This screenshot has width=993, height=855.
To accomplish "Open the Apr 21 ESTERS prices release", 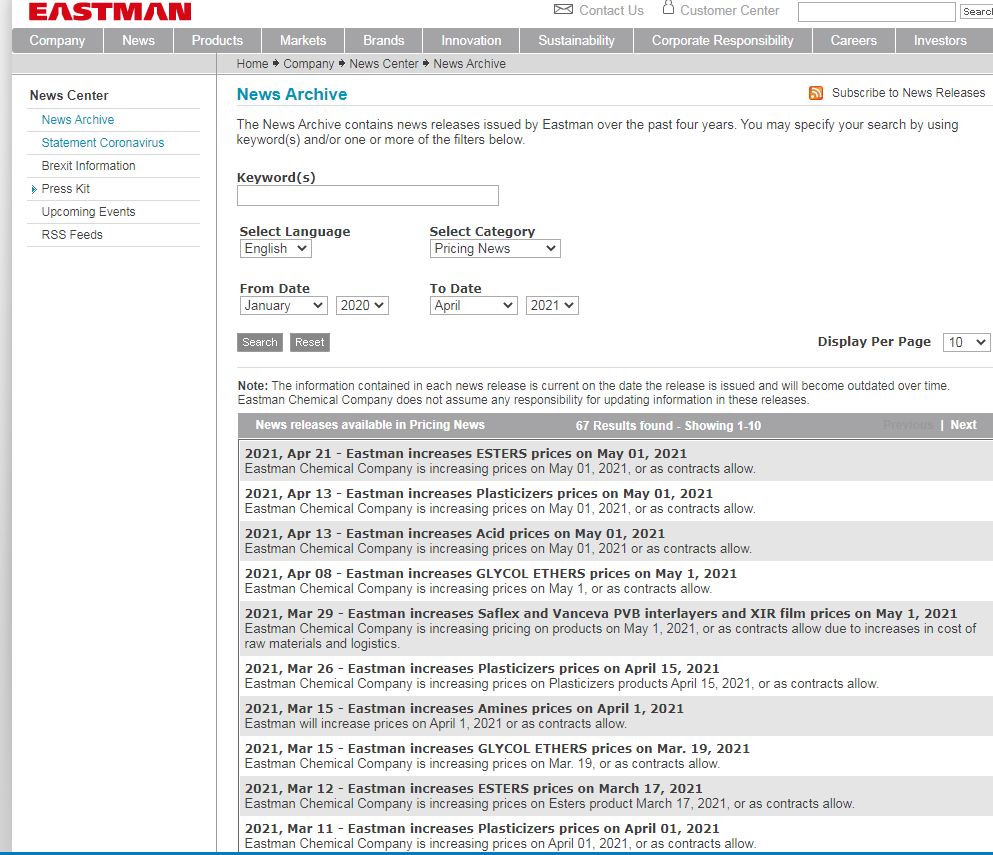I will coord(466,454).
